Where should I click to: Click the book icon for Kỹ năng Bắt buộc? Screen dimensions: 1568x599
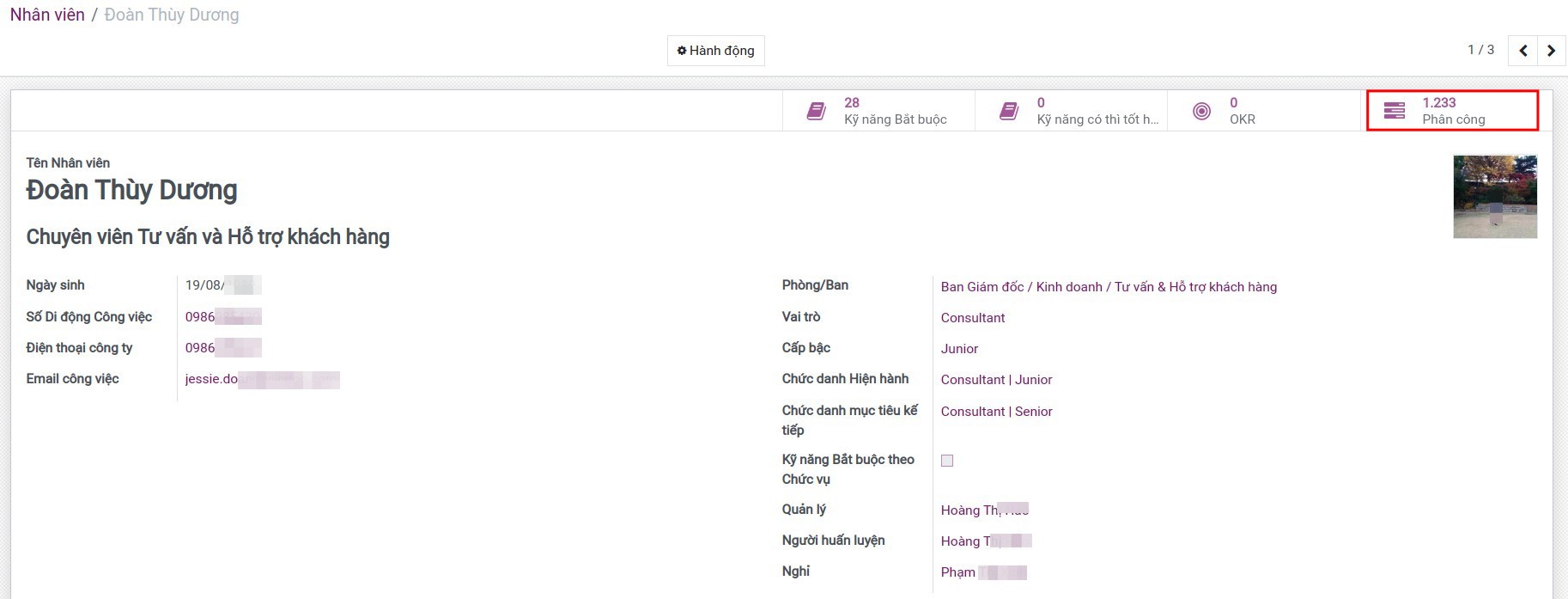[816, 111]
